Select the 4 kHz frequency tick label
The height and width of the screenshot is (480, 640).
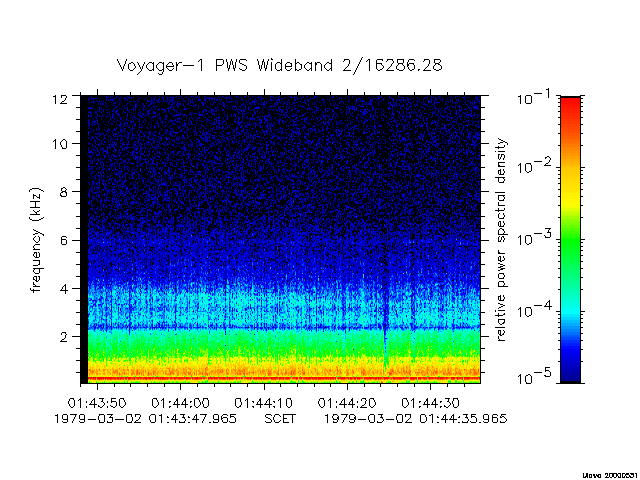coord(64,289)
